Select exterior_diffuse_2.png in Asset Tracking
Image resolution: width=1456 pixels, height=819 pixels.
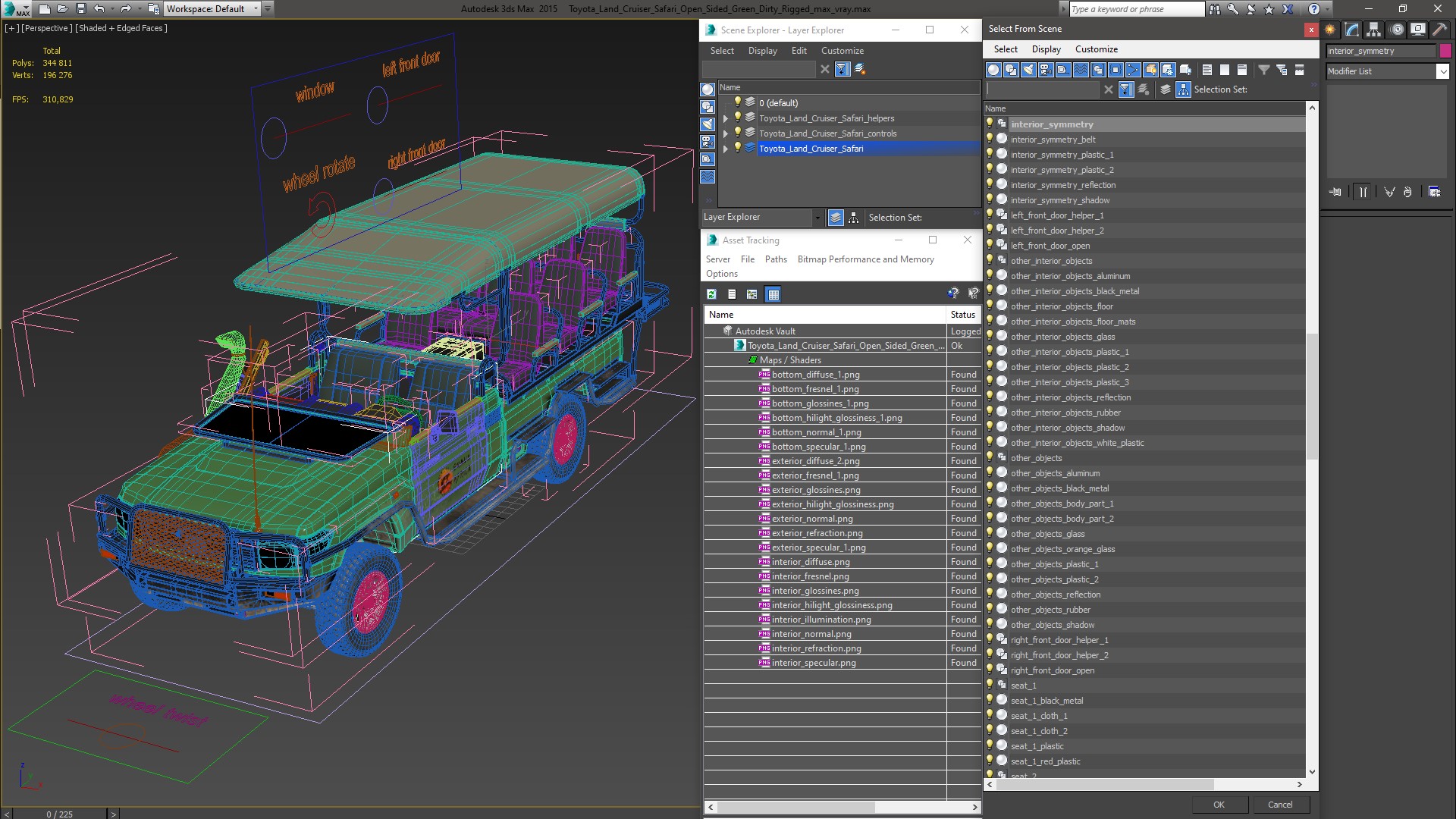(x=815, y=461)
